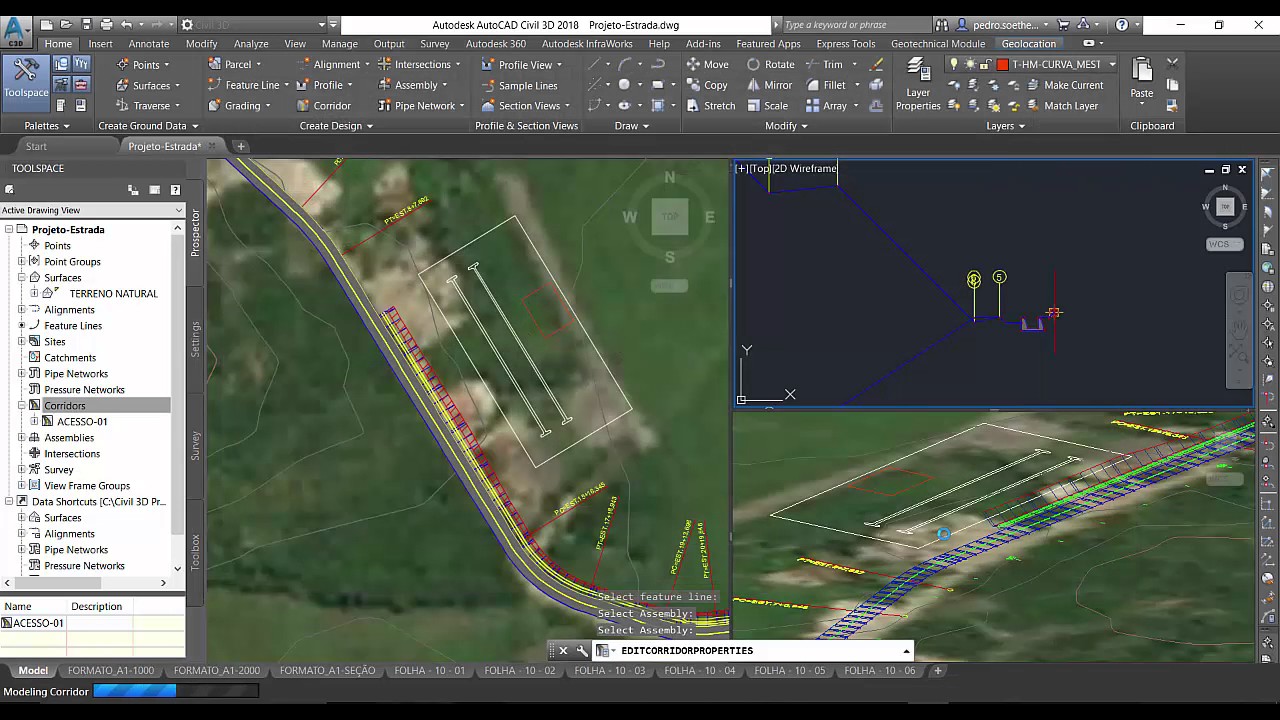Viewport: 1280px width, 720px height.
Task: Expand the ACESSO-01 corridor node
Action: click(34, 422)
